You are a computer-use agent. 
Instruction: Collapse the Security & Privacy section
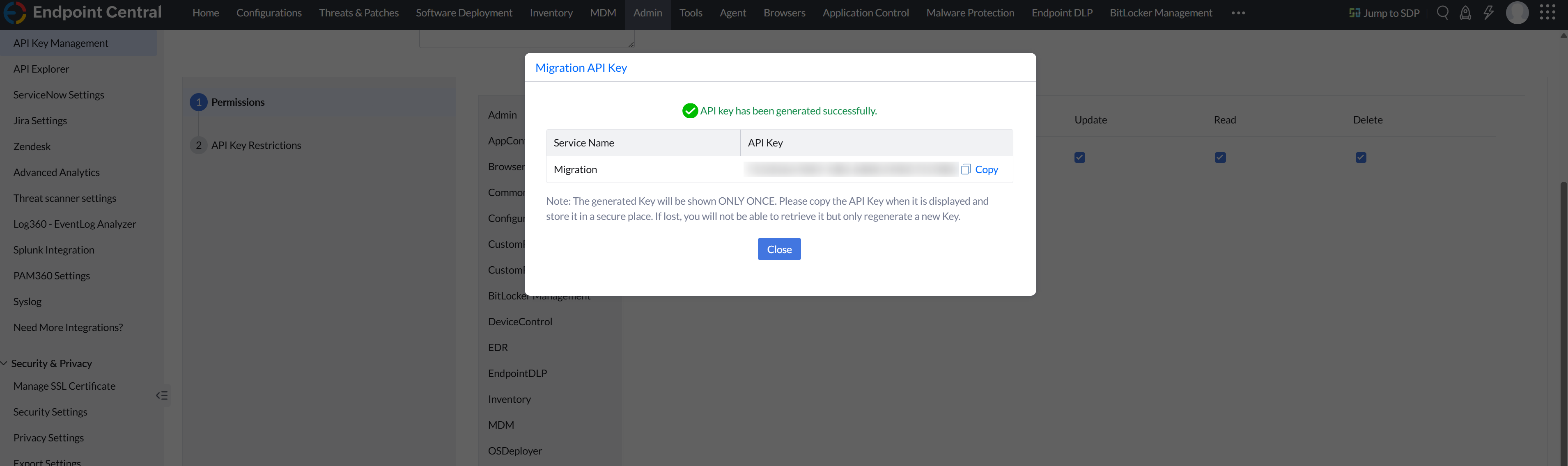[x=5, y=363]
